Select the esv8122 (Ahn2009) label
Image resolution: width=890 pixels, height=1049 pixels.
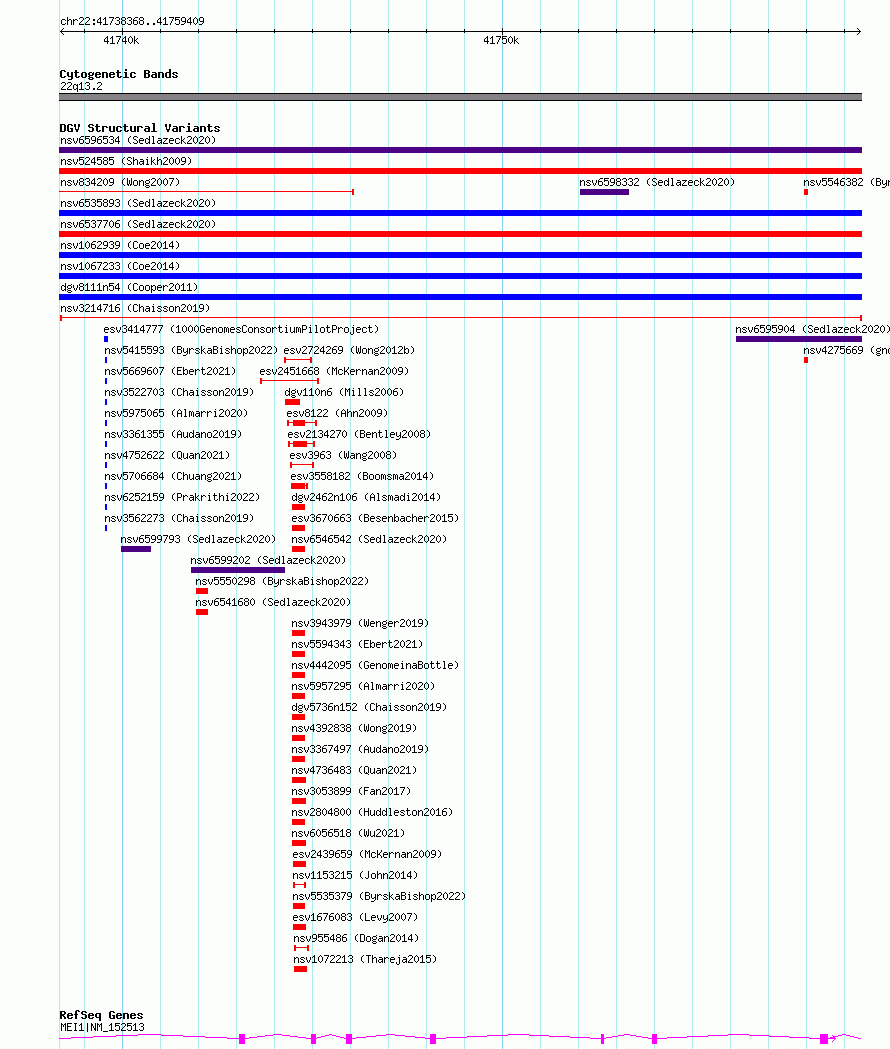point(337,413)
